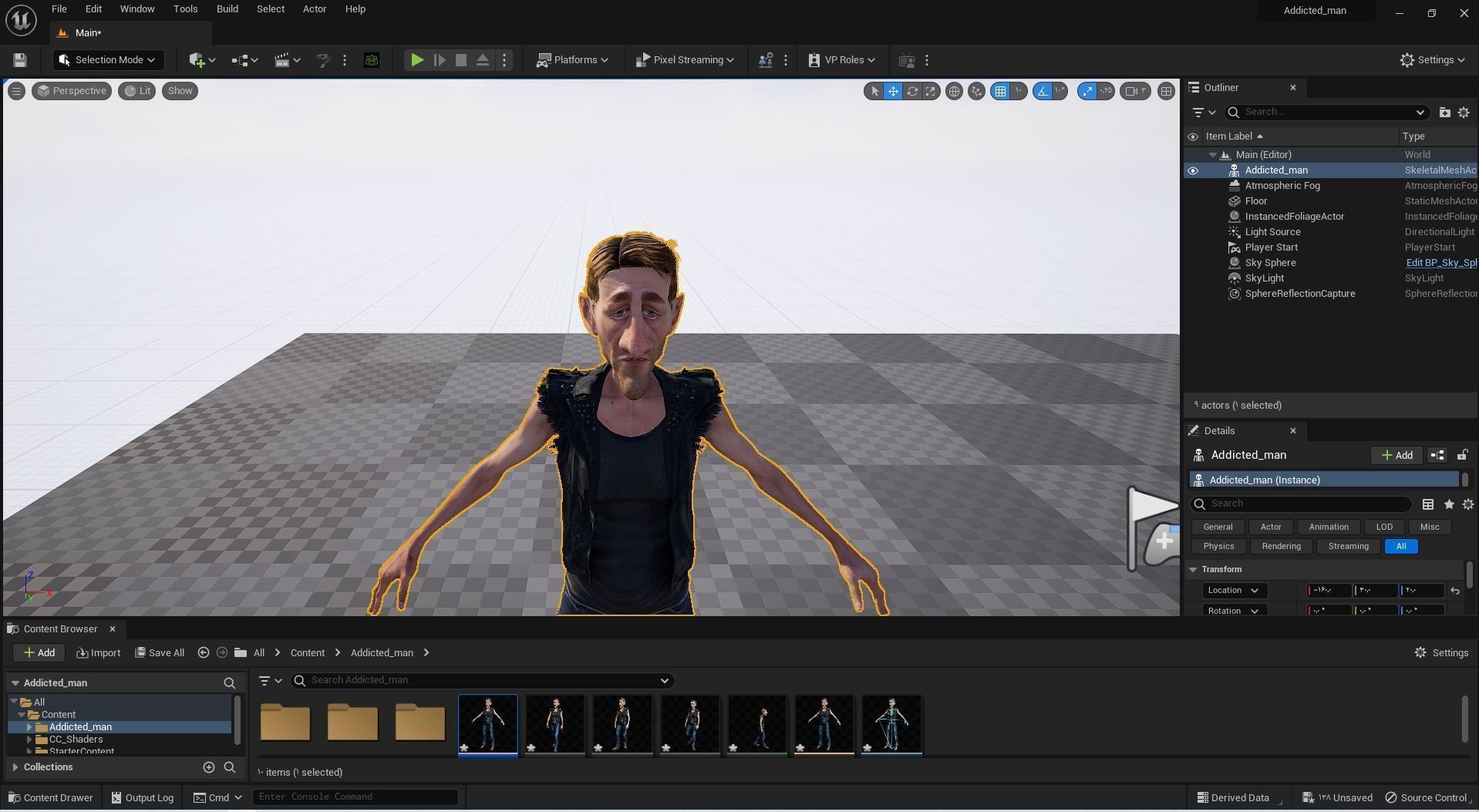This screenshot has height=812, width=1479.
Task: Click the Details panel vertical scrollbar
Action: tap(1470, 575)
